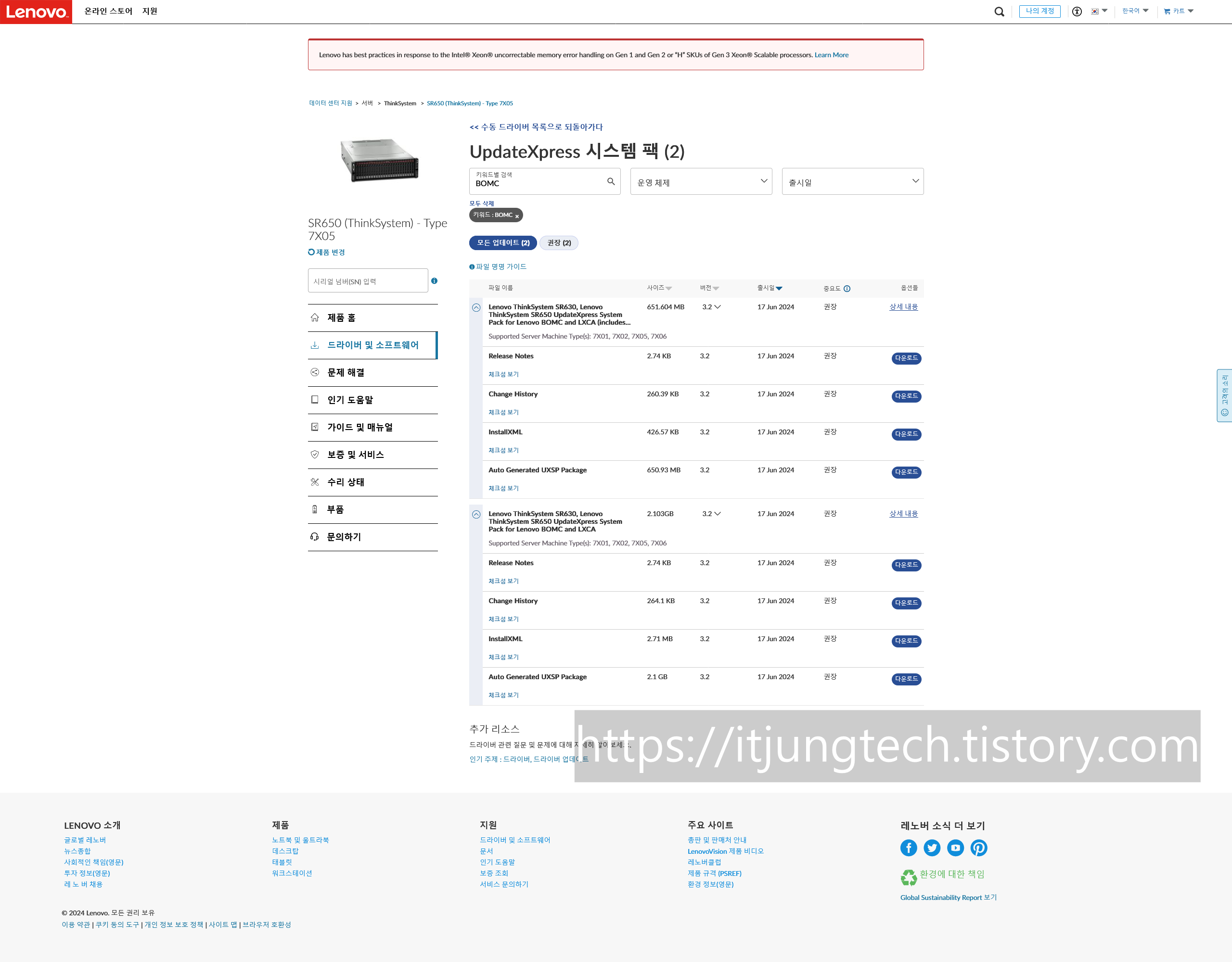Click 체크섬 보기 under 650.93 MB UXSP Package
The width and height of the screenshot is (1232, 962).
pos(503,489)
